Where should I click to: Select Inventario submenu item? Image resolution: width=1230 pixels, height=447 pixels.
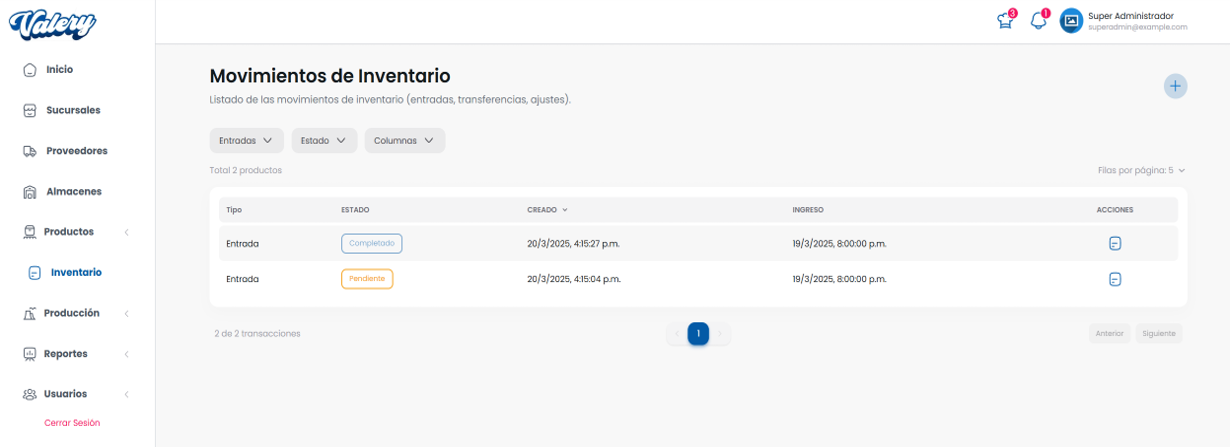(x=76, y=272)
